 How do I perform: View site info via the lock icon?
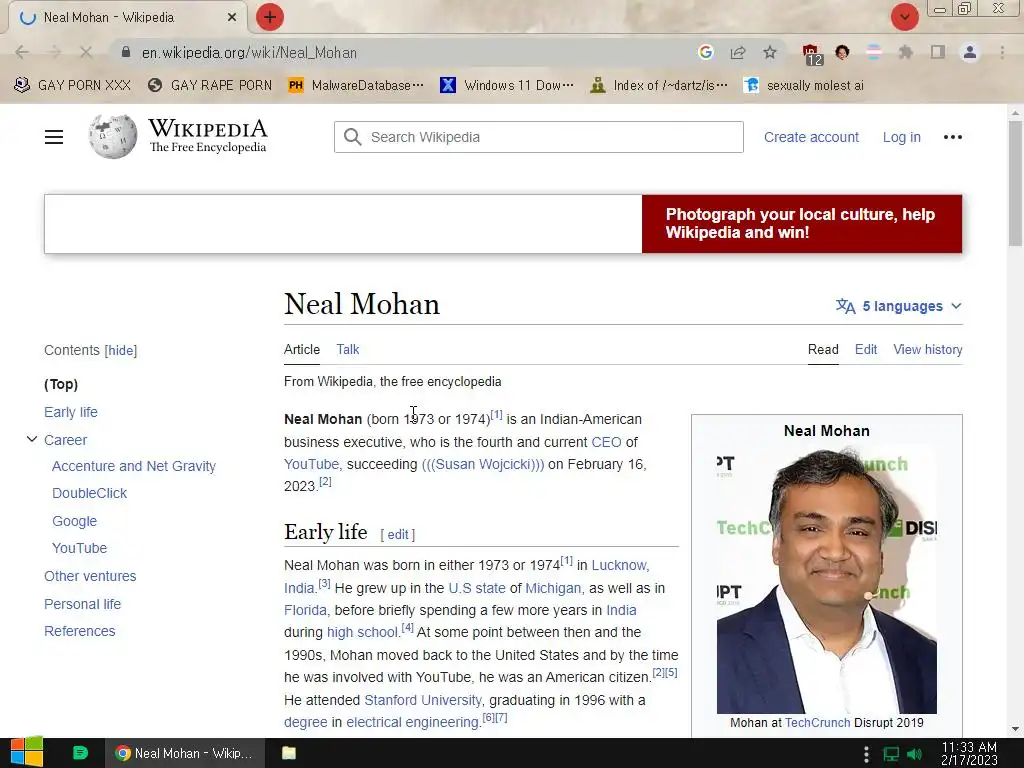pyautogui.click(x=126, y=52)
